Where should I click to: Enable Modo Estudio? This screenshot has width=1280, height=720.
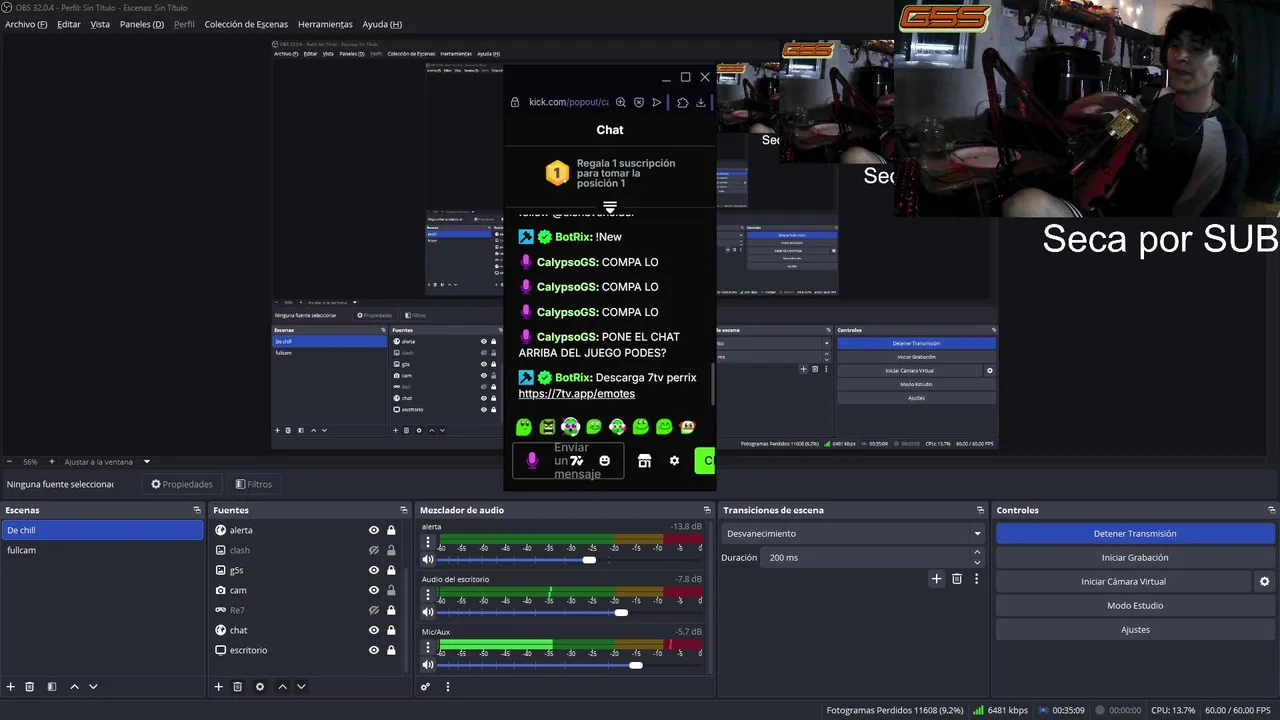coord(1135,605)
